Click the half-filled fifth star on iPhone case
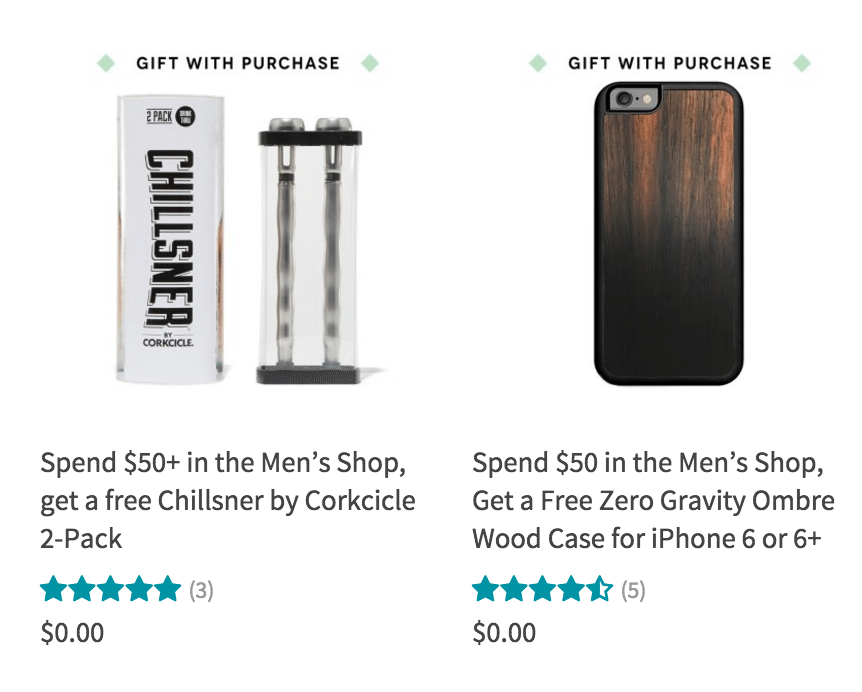 coord(599,589)
